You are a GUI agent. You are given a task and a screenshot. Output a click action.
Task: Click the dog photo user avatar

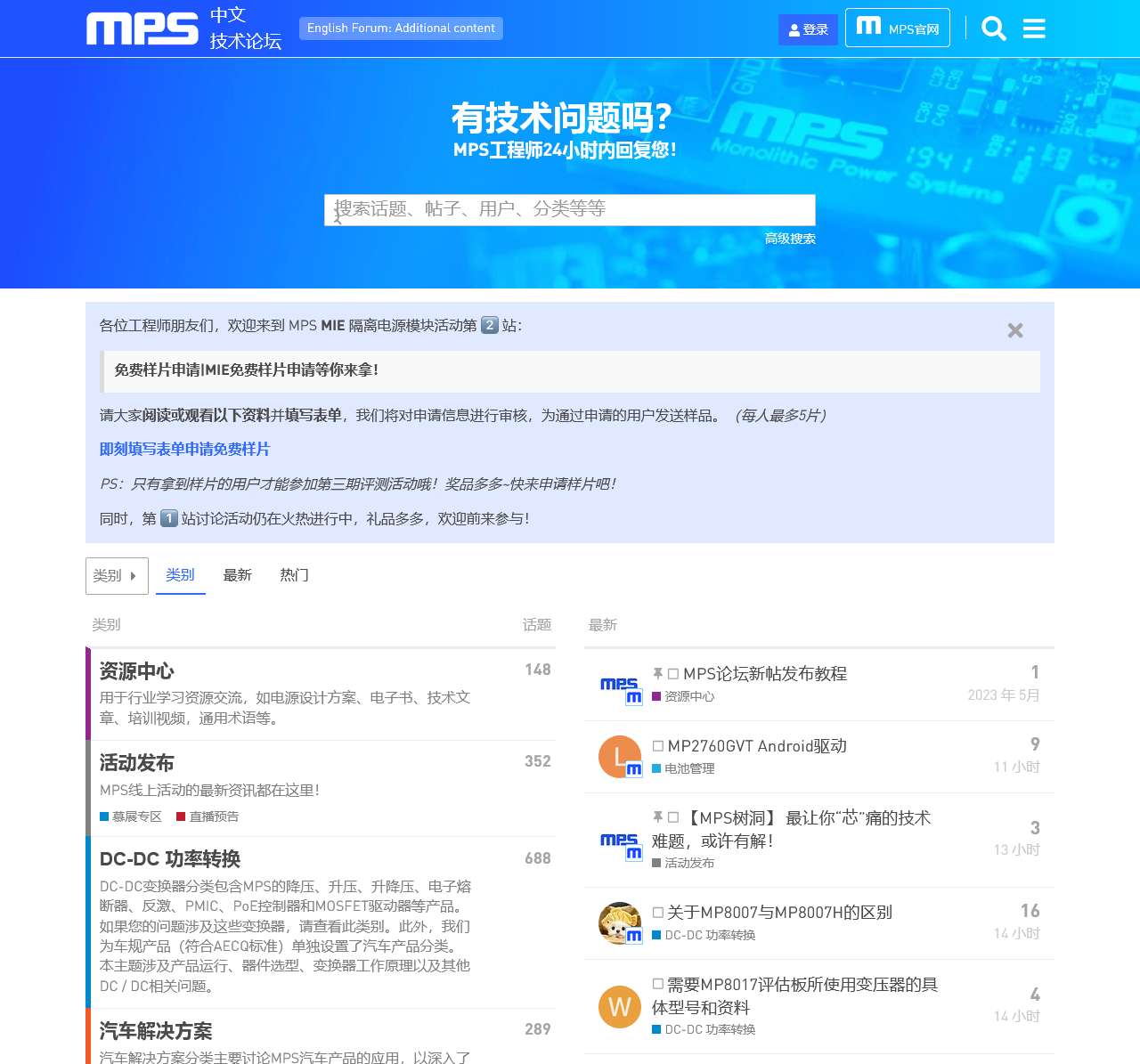coord(620,923)
